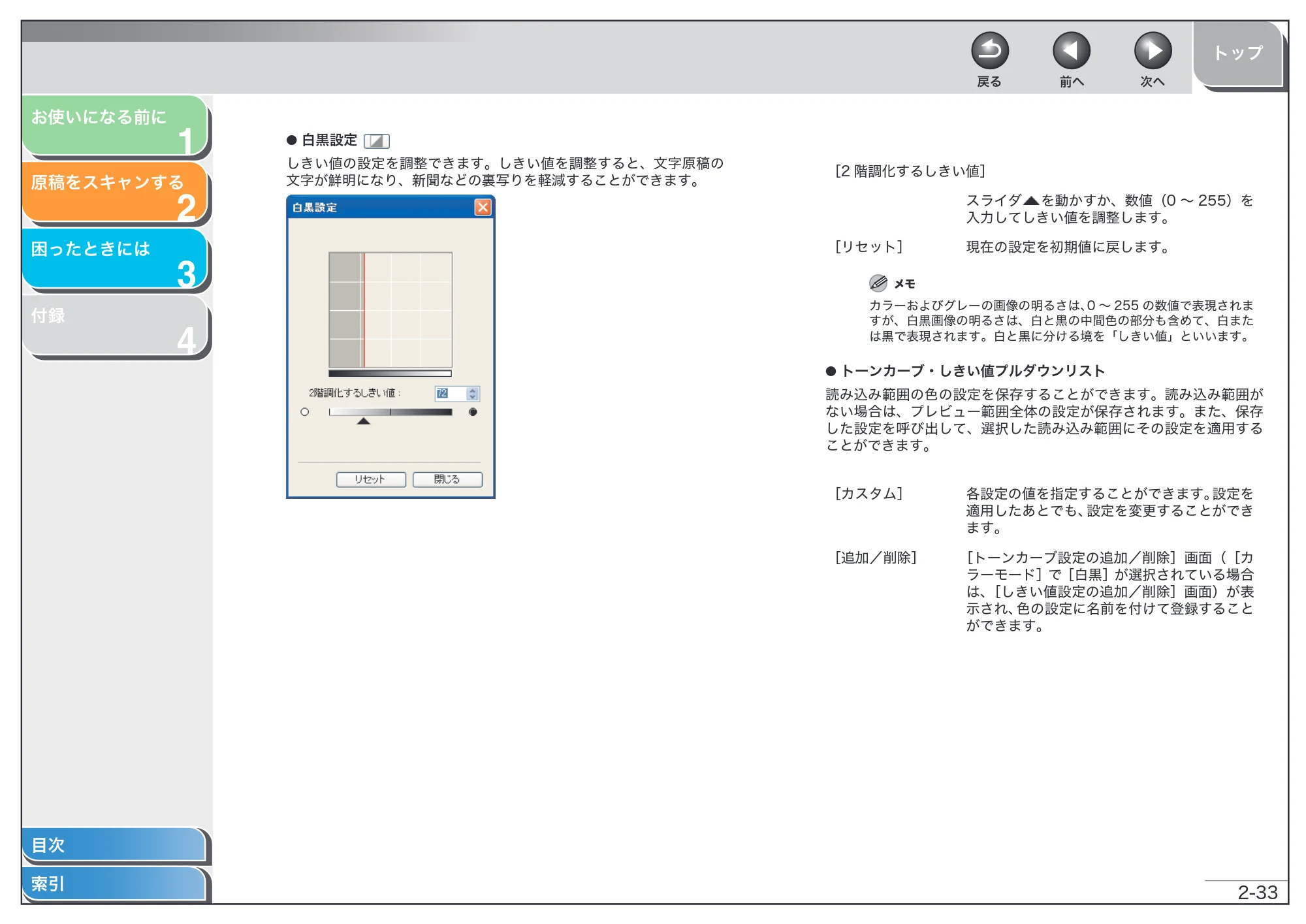Click the red threshold line in histogram
Viewport: 1306px width, 924px height.
[364, 310]
